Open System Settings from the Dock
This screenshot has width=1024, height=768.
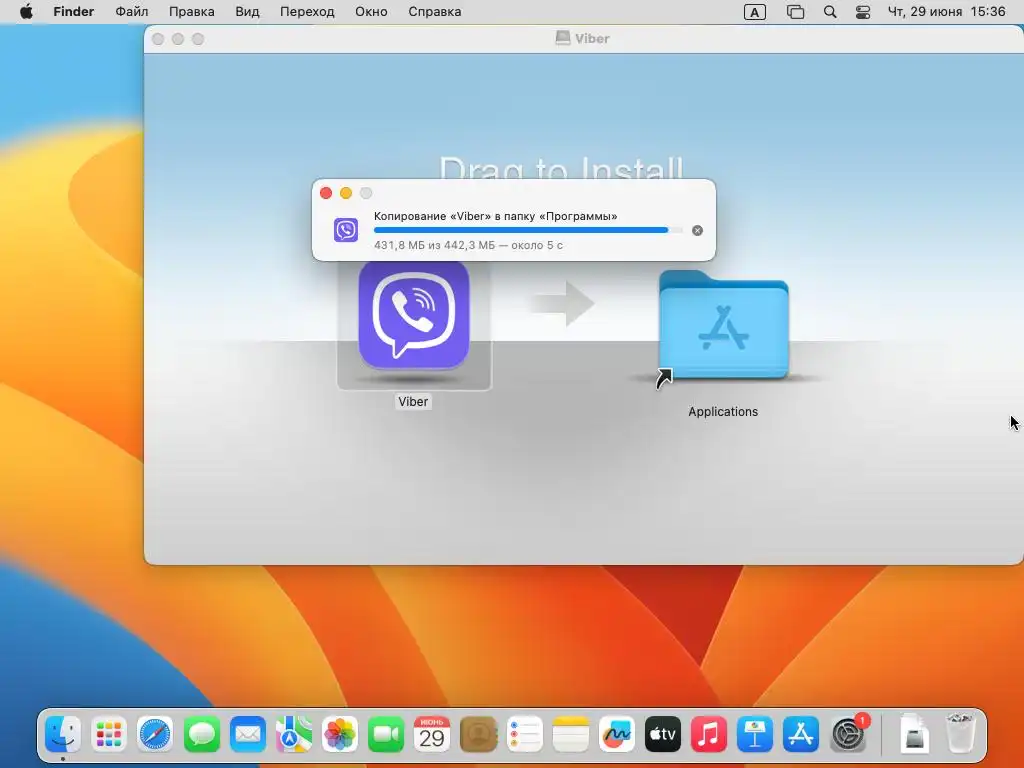848,735
